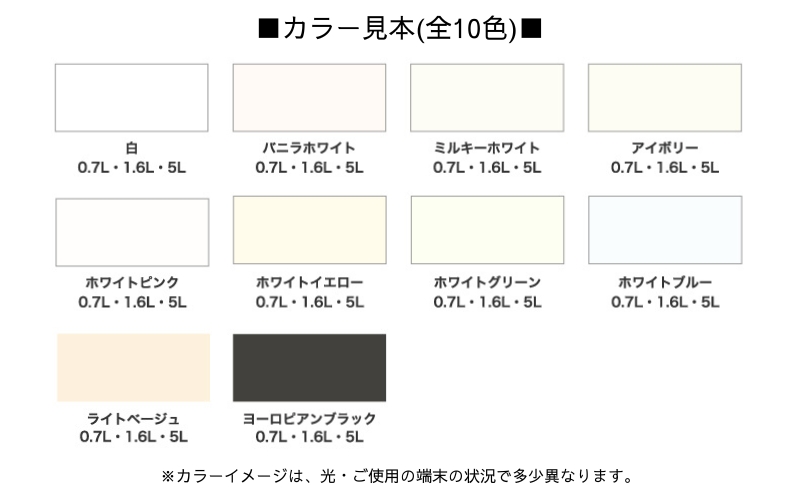
Task: Click the ホワイトグリーン name label
Action: (x=487, y=282)
